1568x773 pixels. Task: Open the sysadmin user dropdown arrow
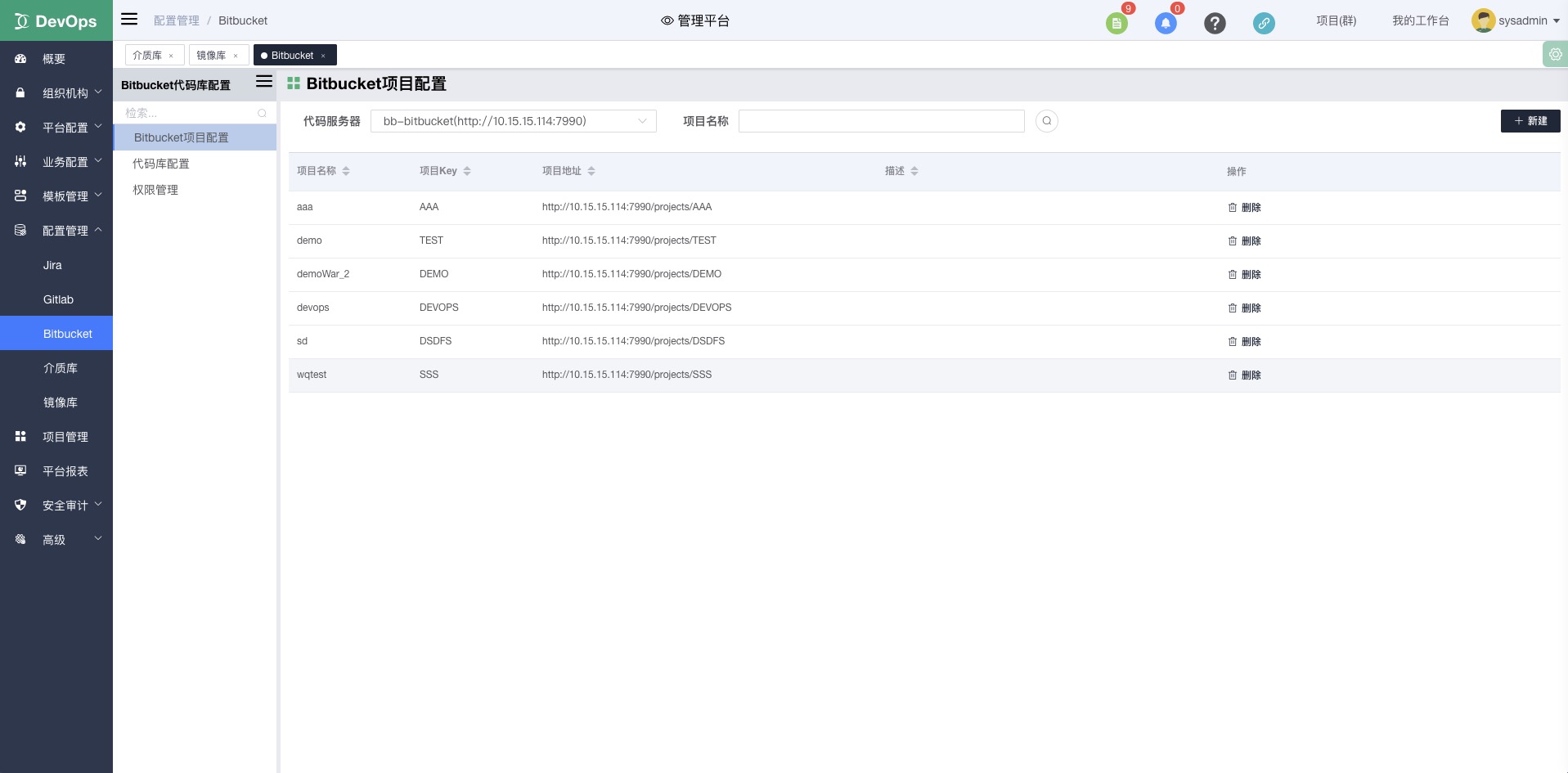(x=1557, y=21)
